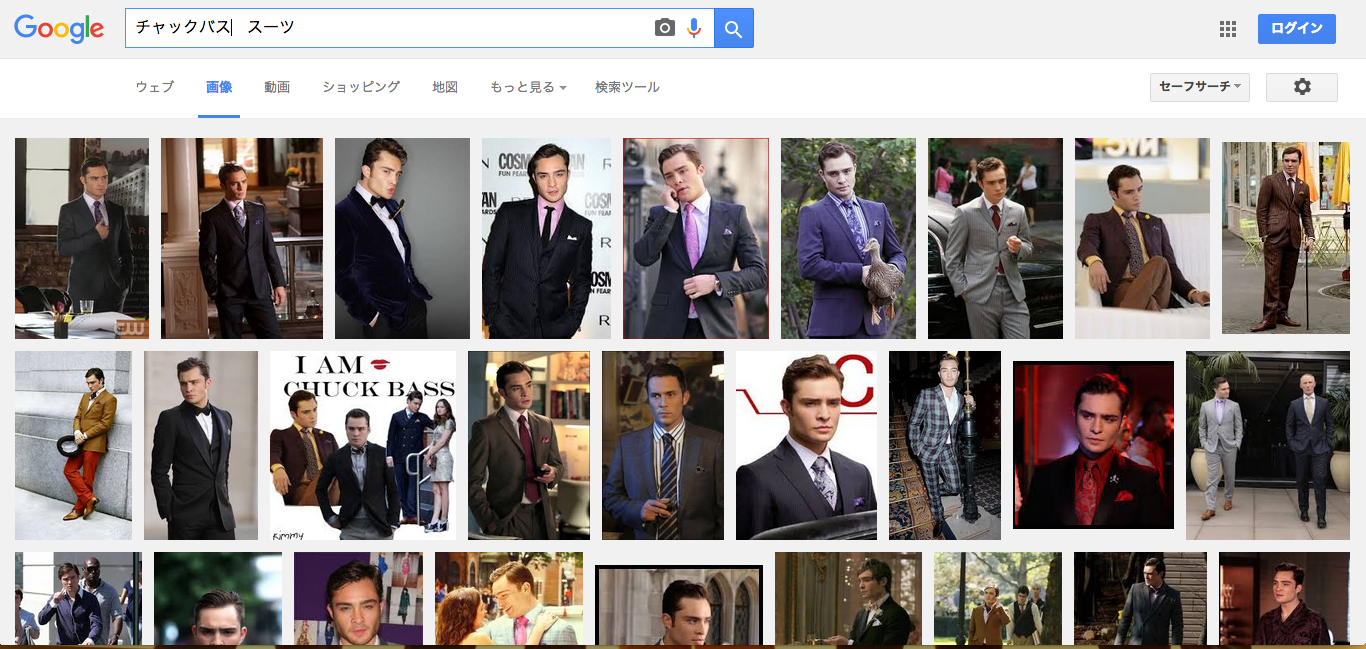Open thumbnail of man in plaid suit

pyautogui.click(x=945, y=446)
